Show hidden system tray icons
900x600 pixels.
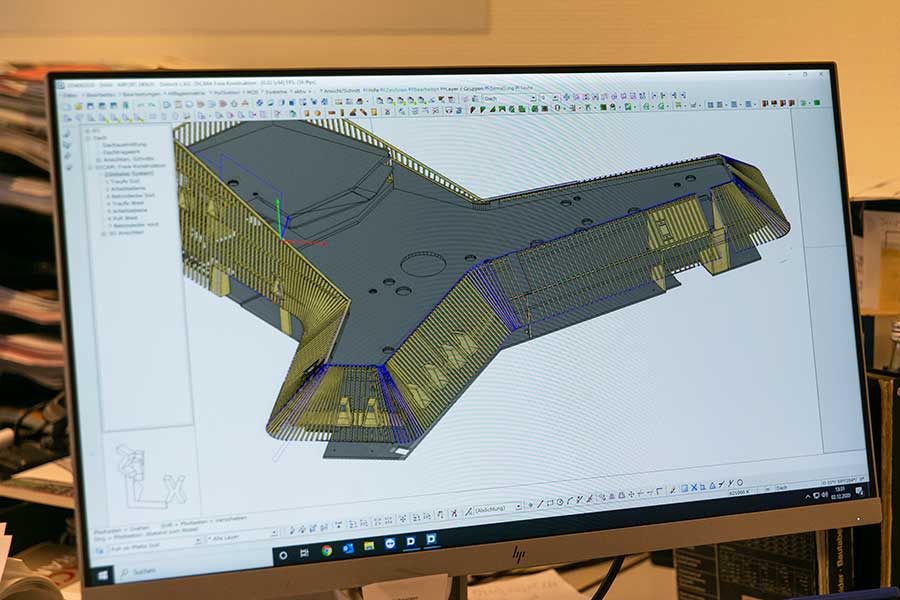(x=808, y=496)
